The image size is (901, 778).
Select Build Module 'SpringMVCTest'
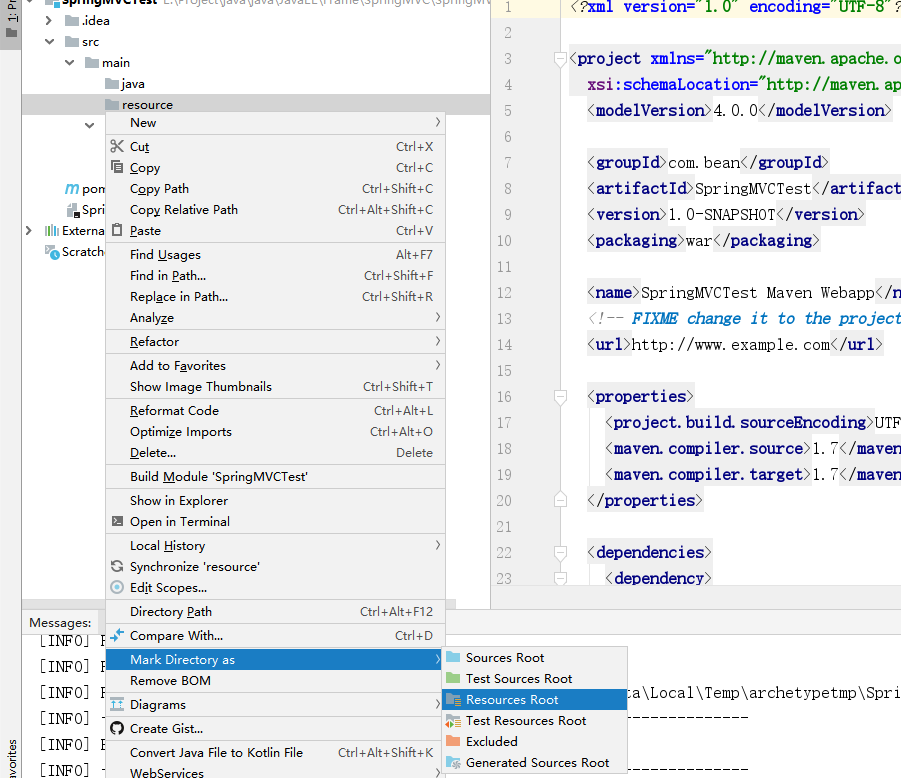click(x=275, y=476)
